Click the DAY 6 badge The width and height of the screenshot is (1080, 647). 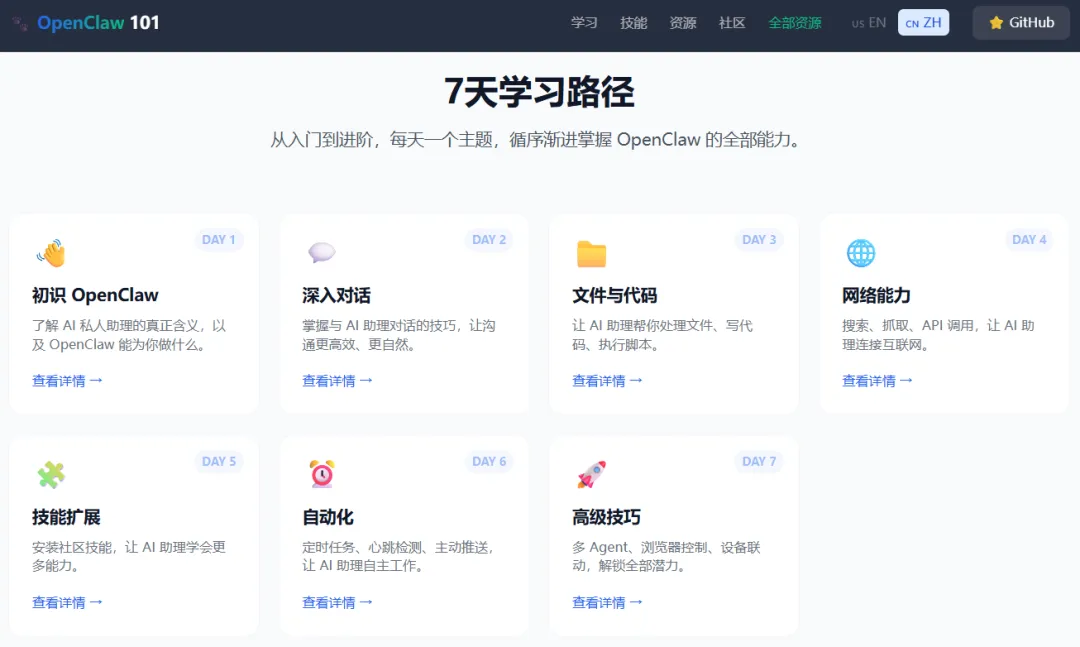click(489, 462)
